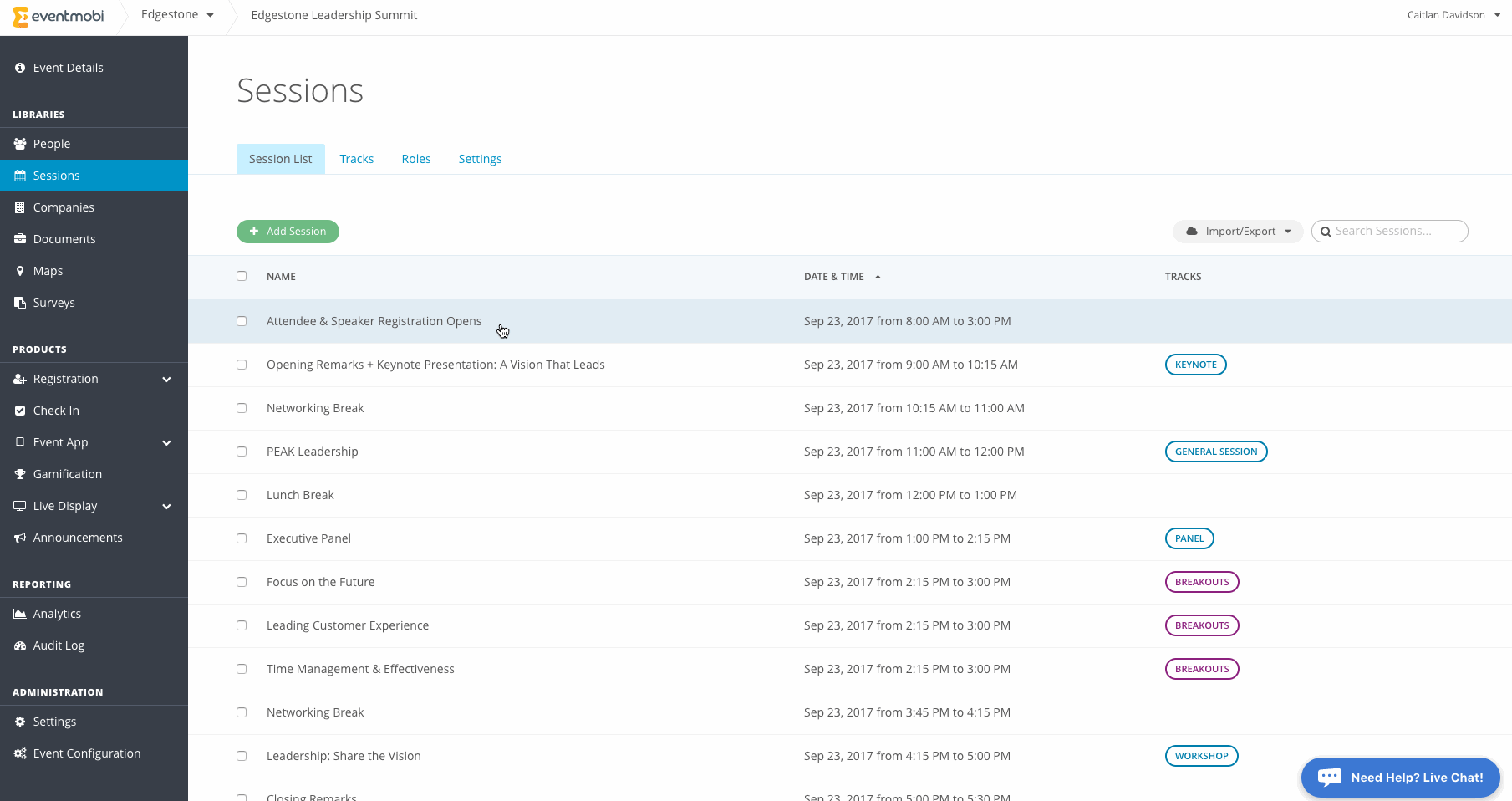Open Audit Log in the sidebar

[94, 645]
